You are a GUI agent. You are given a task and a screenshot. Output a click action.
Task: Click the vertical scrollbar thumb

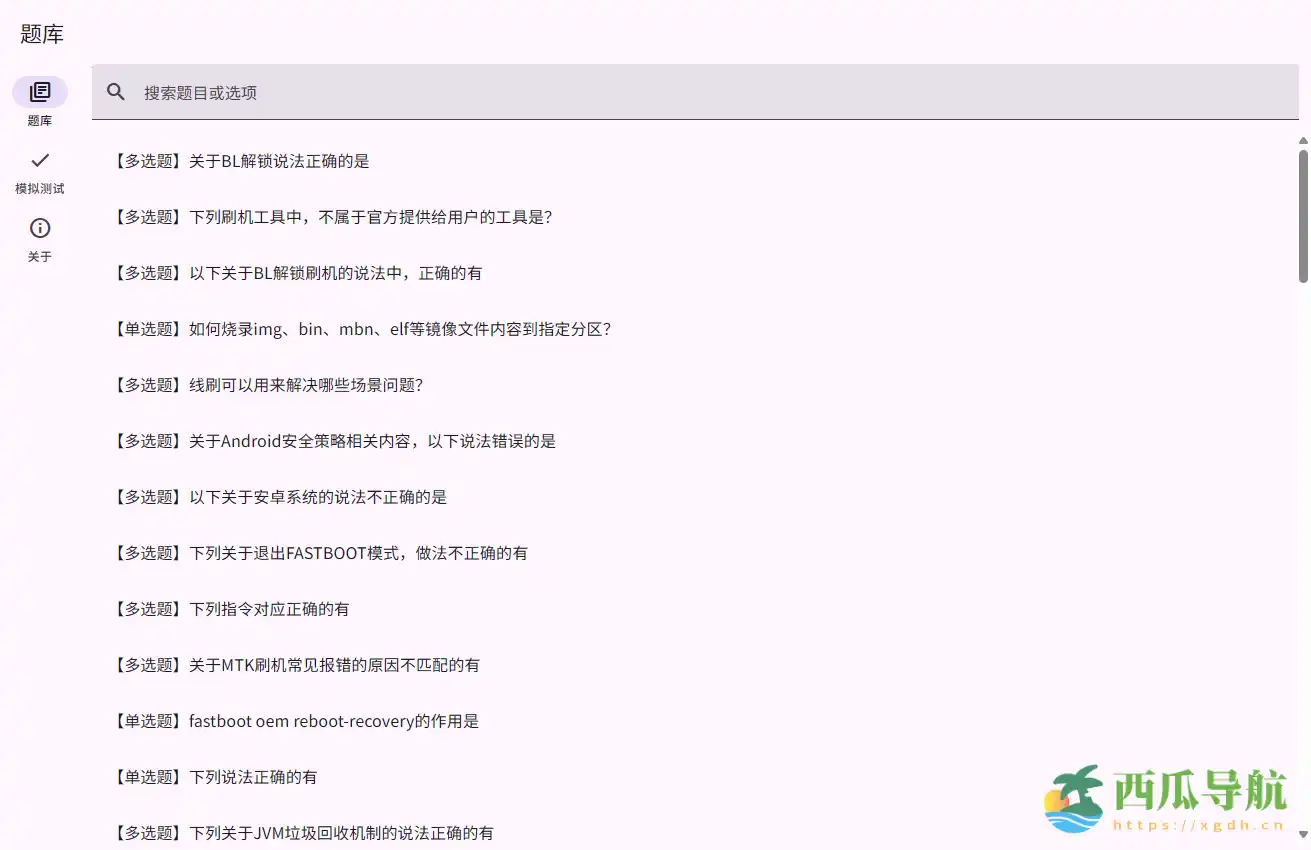1301,210
